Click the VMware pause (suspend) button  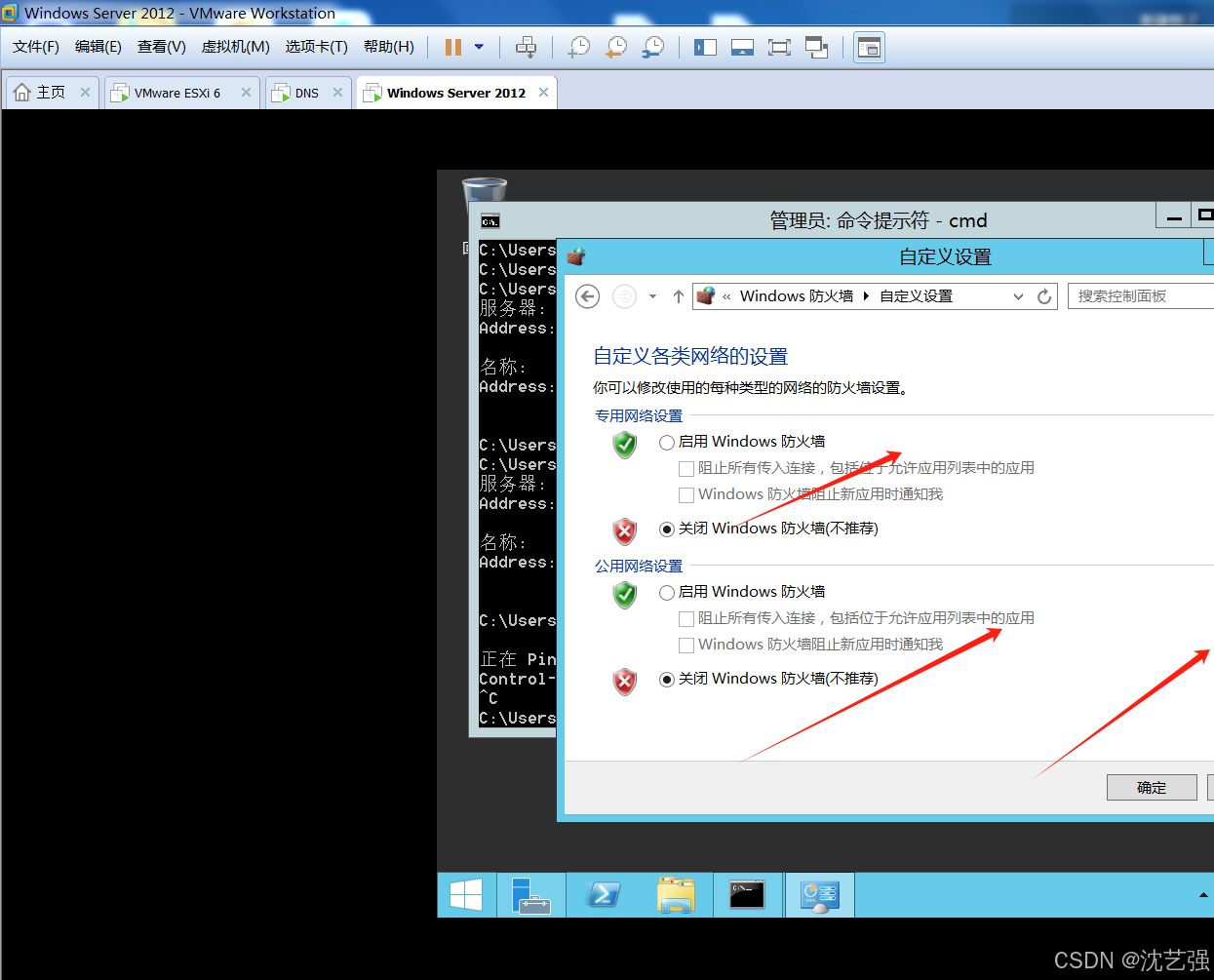click(x=453, y=47)
